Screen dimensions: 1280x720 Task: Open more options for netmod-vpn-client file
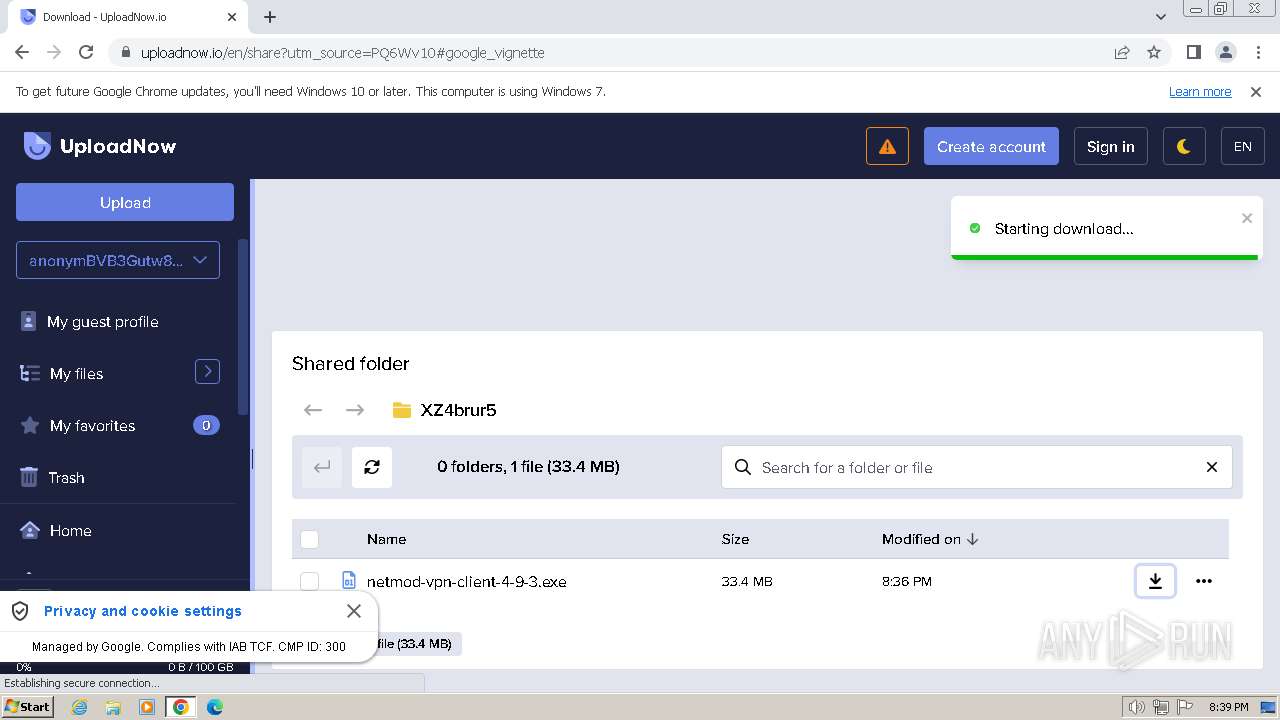[1204, 581]
